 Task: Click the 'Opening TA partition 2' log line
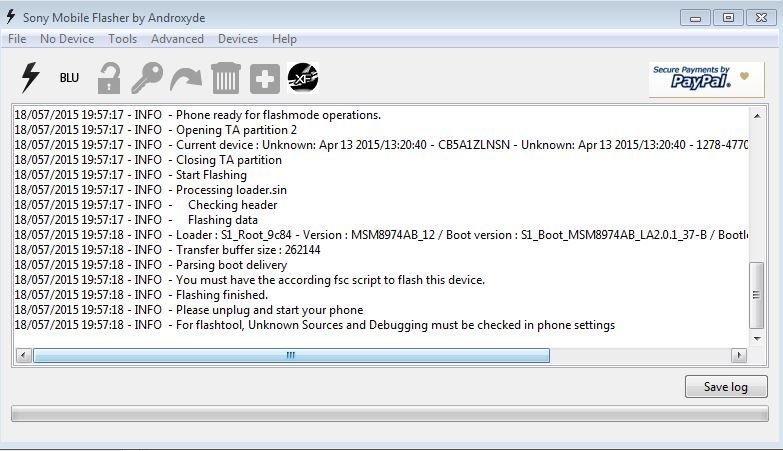pos(155,130)
